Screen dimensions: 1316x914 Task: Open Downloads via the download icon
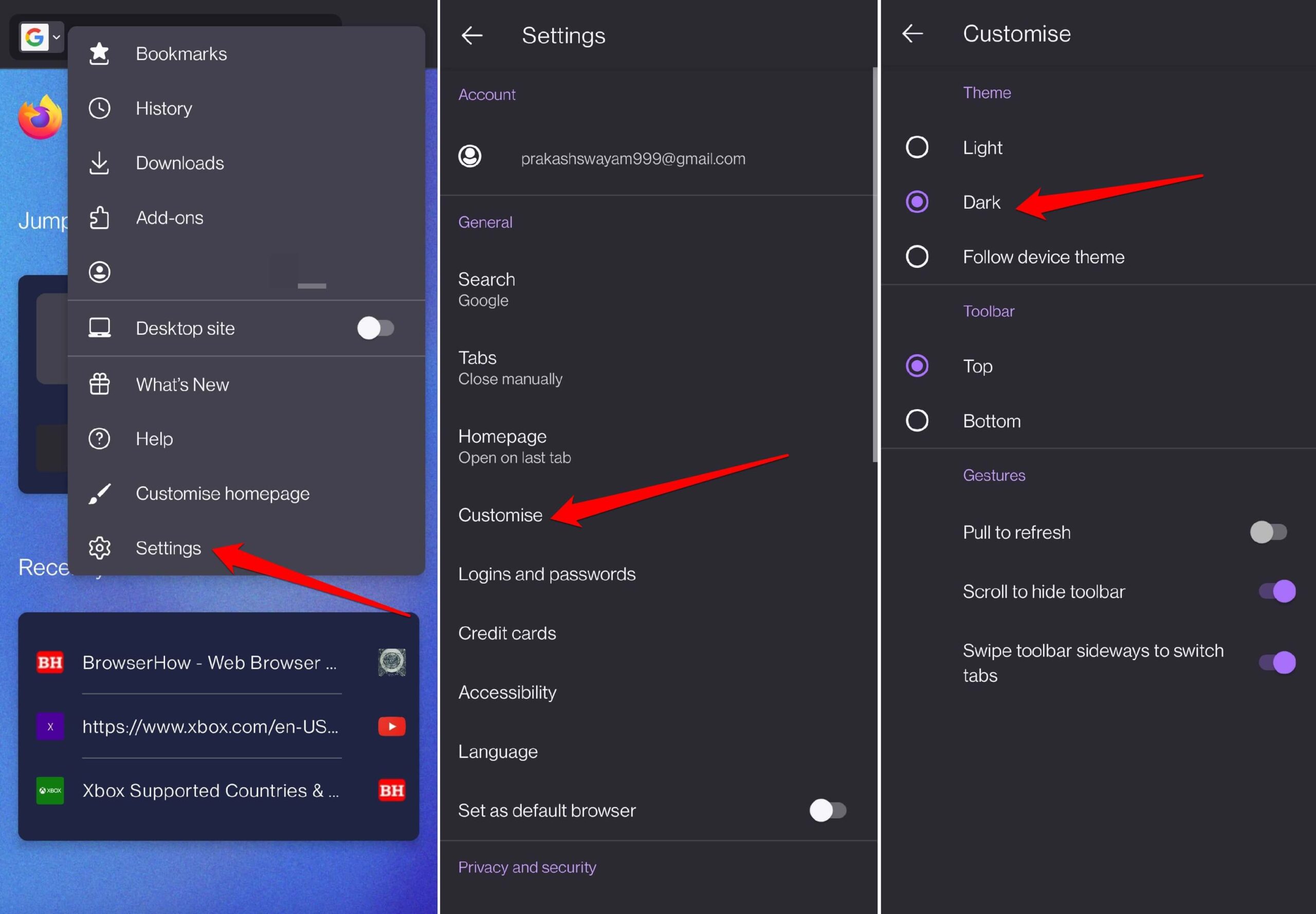99,162
